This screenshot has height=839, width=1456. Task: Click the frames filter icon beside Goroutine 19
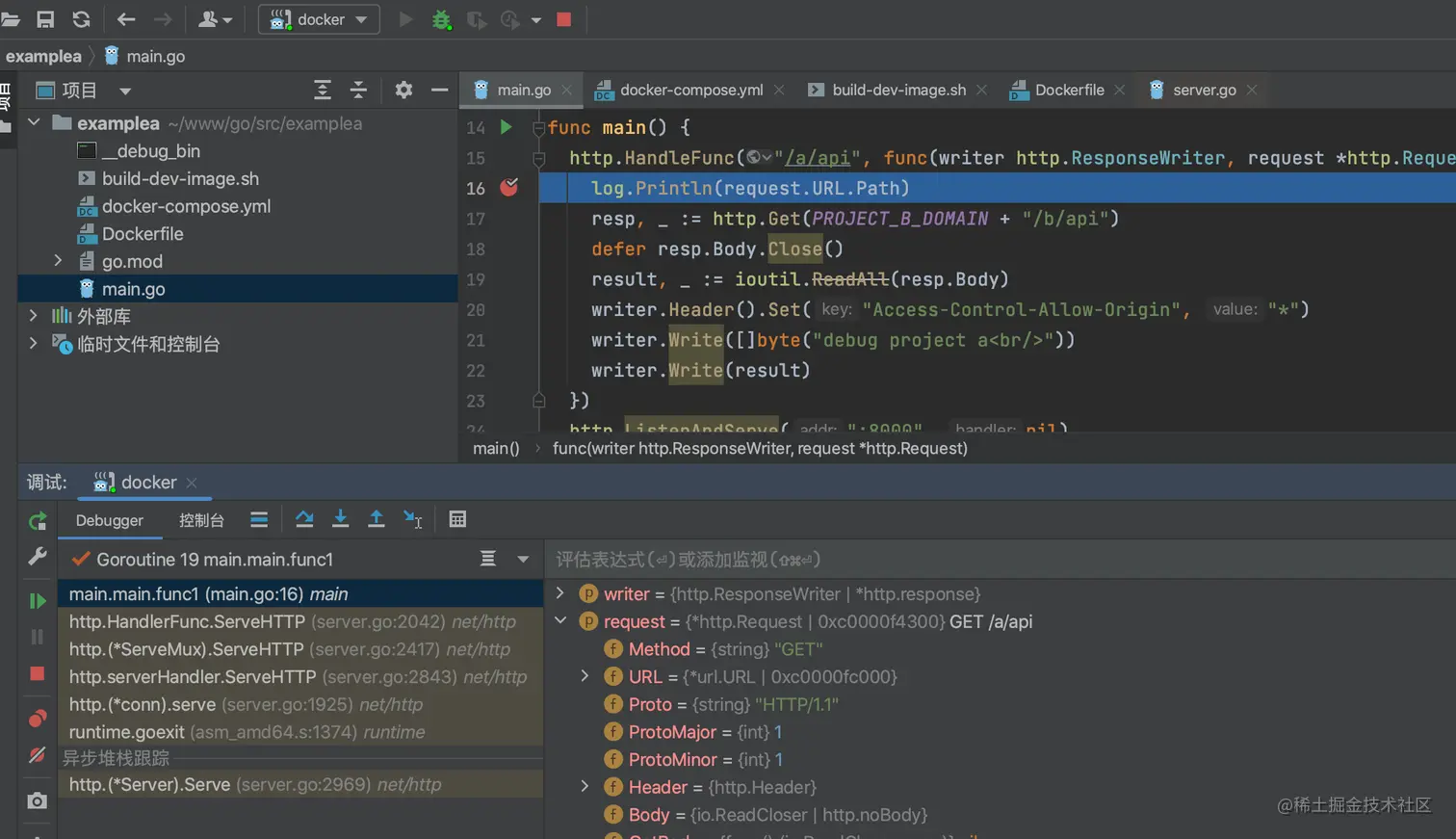coord(488,559)
